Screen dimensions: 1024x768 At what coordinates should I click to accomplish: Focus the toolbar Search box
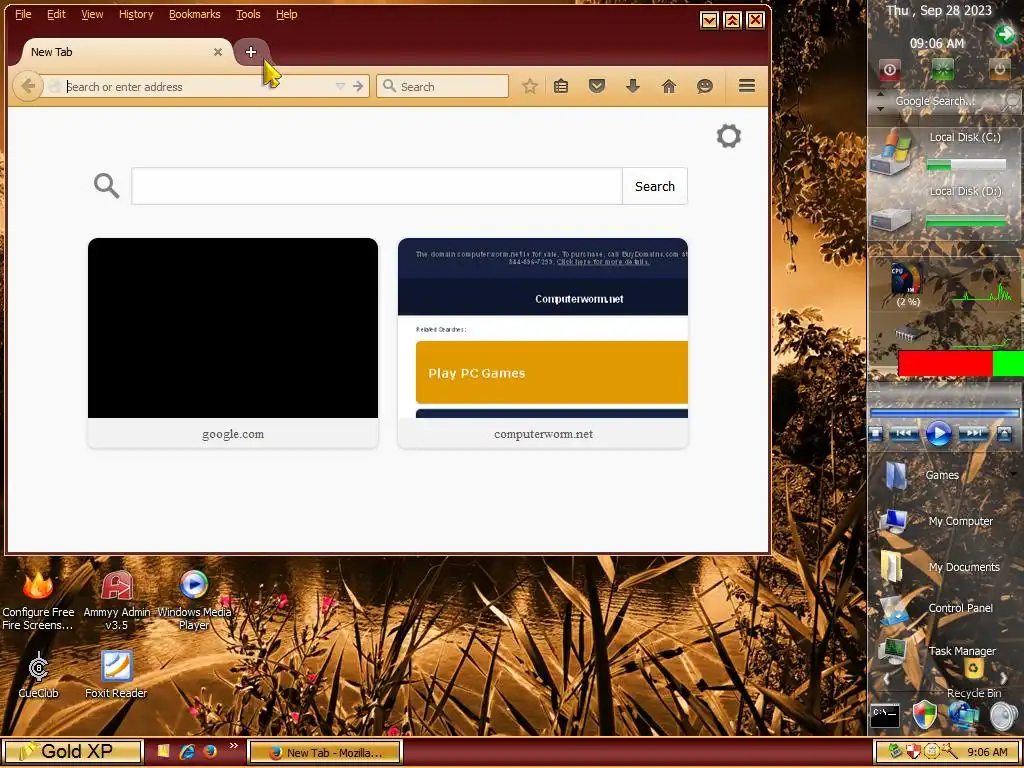coord(442,86)
